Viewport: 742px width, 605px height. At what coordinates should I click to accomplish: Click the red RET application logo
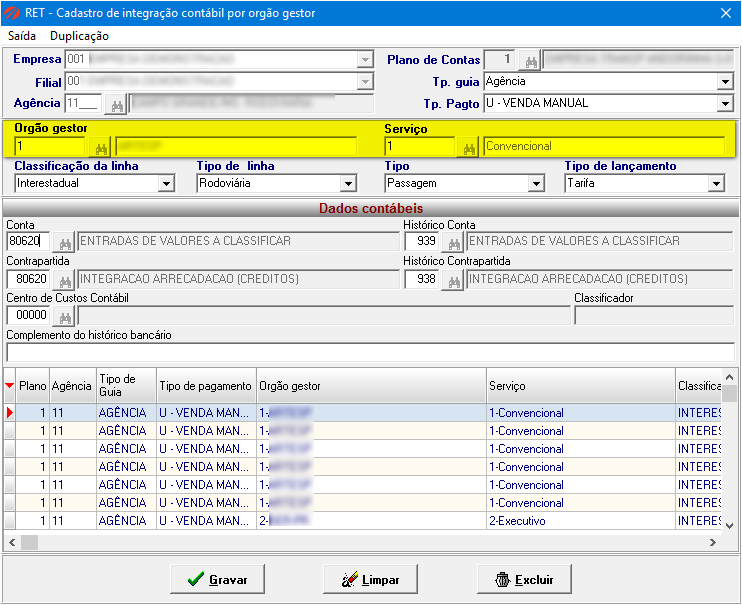pos(12,13)
